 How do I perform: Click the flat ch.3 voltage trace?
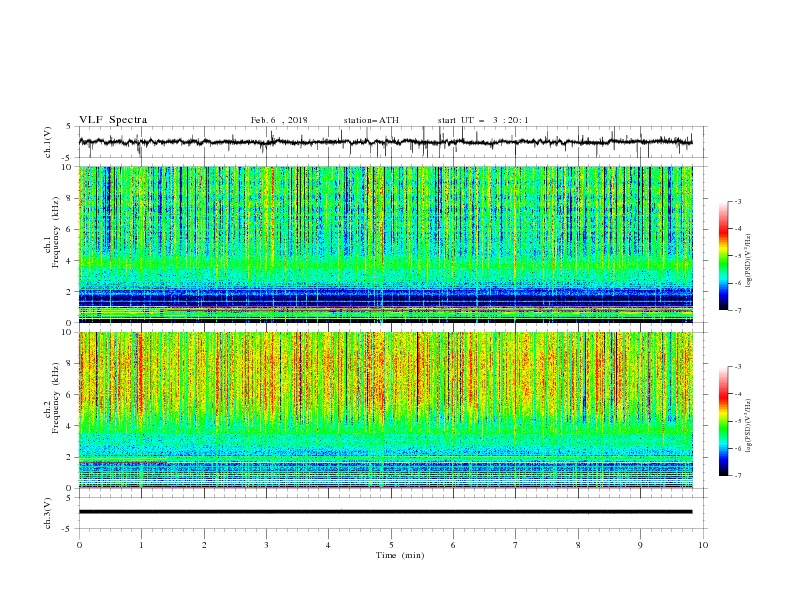[386, 512]
